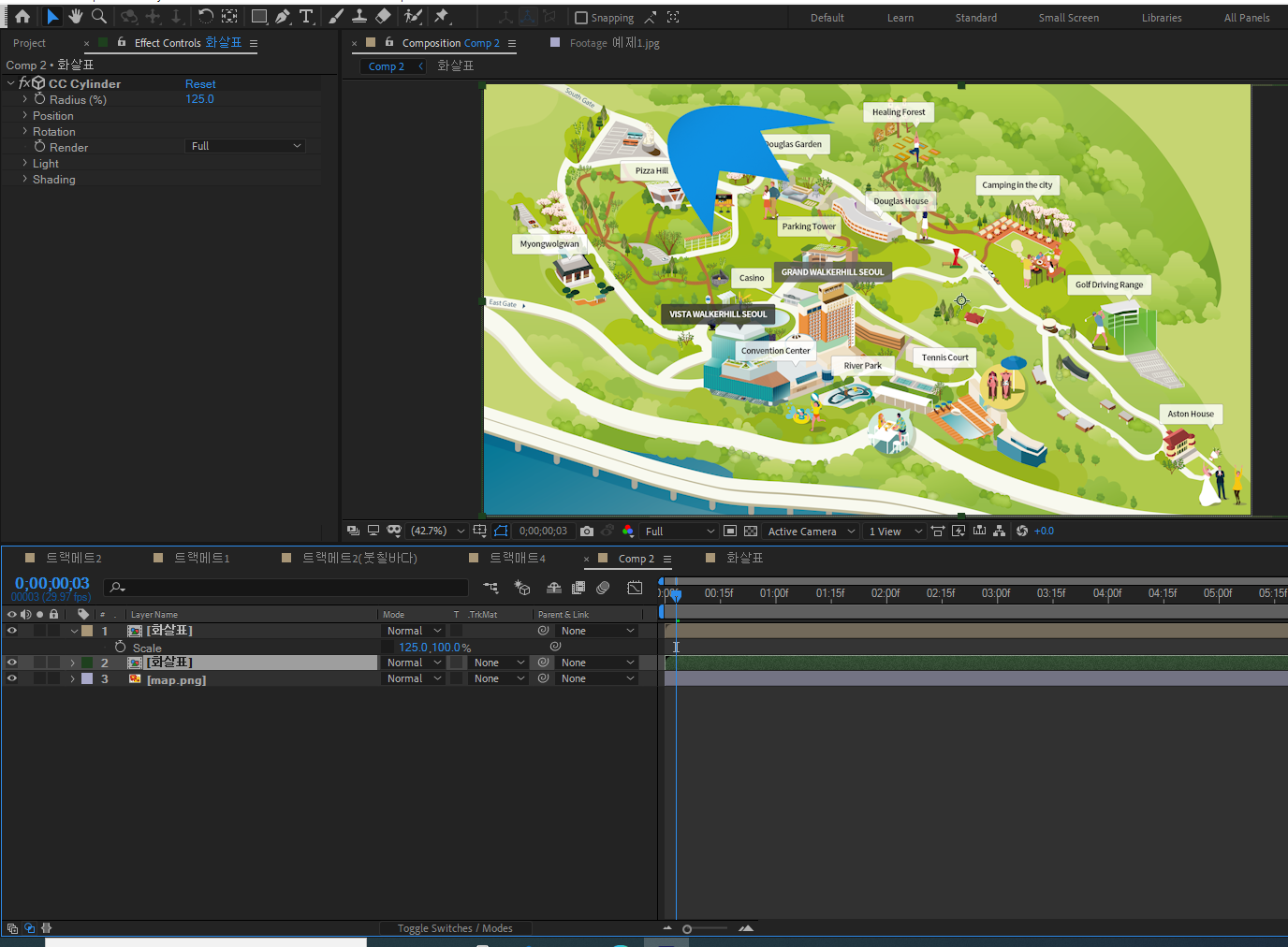This screenshot has height=947, width=1288.
Task: Take a snapshot with camera icon
Action: click(587, 531)
